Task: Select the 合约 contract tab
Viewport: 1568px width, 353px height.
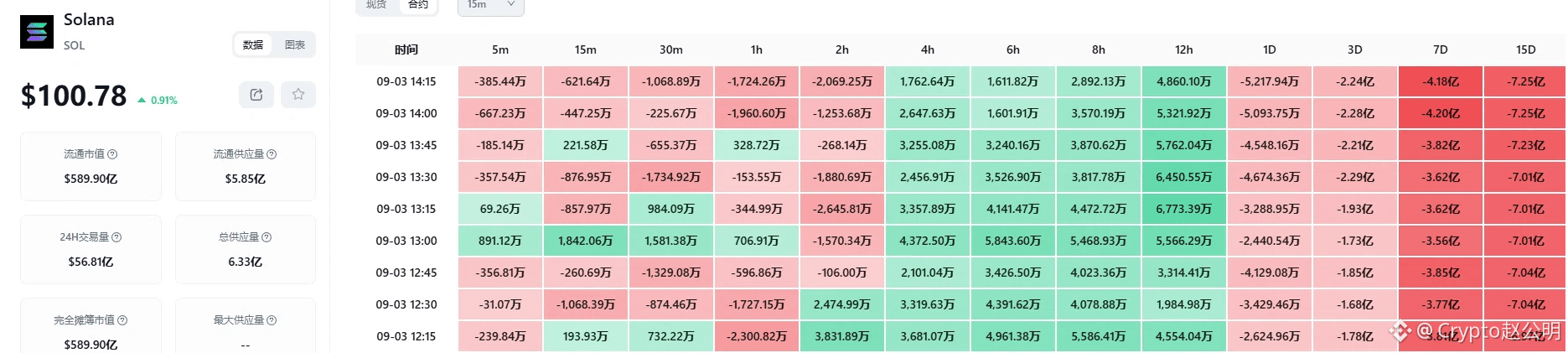Action: (418, 5)
